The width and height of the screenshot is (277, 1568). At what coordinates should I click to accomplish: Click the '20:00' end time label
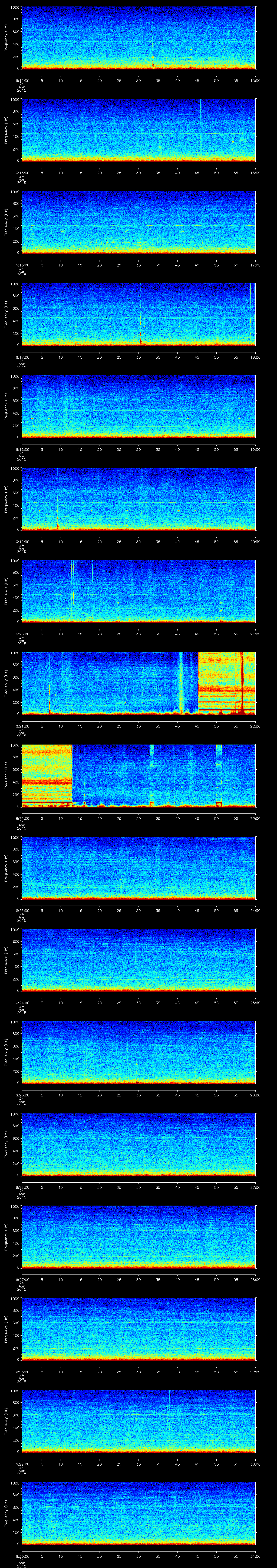pos(255,542)
